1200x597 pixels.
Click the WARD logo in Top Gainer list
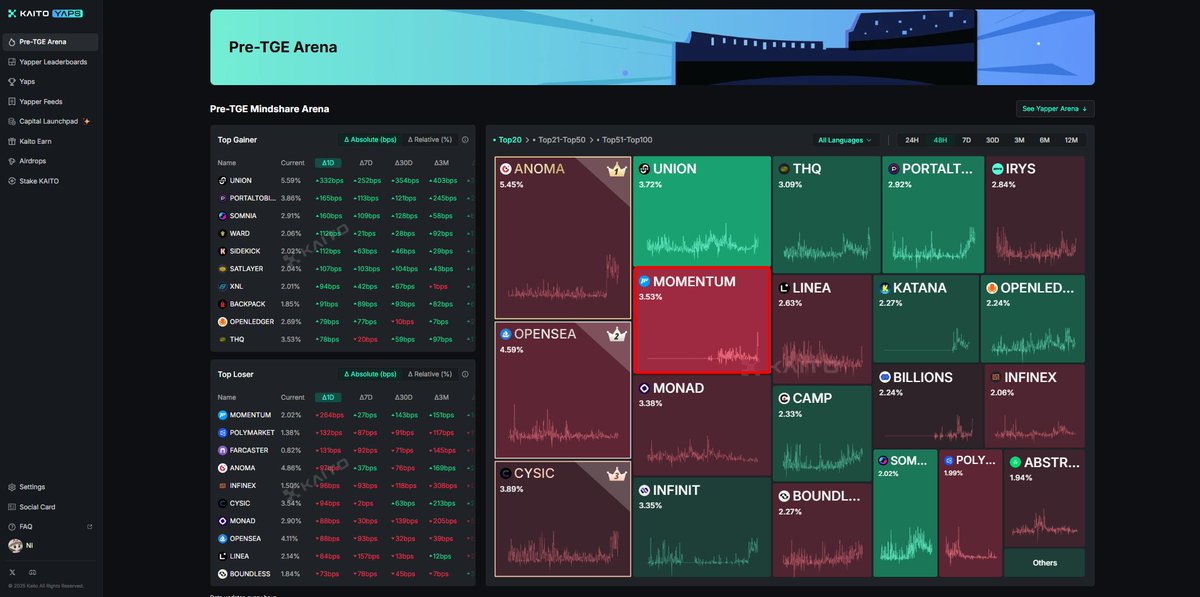click(x=222, y=233)
